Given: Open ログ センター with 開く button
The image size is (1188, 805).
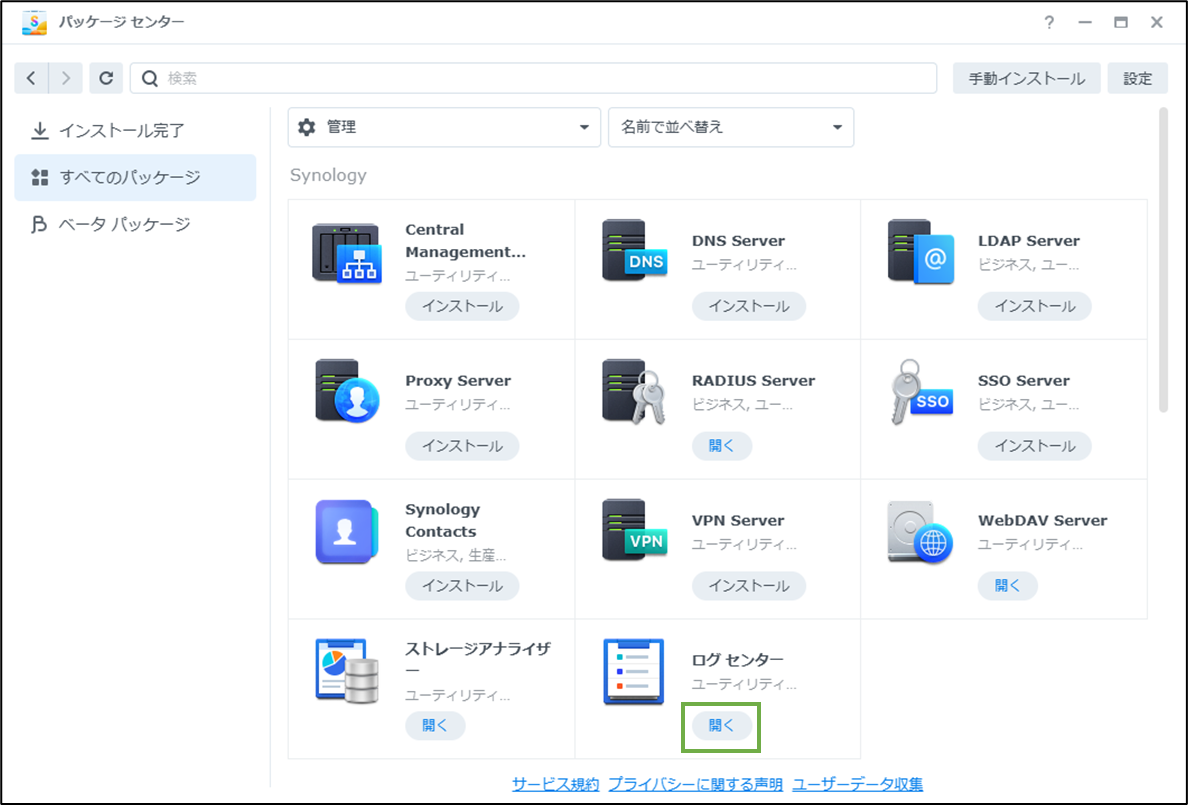Looking at the screenshot, I should (x=721, y=725).
